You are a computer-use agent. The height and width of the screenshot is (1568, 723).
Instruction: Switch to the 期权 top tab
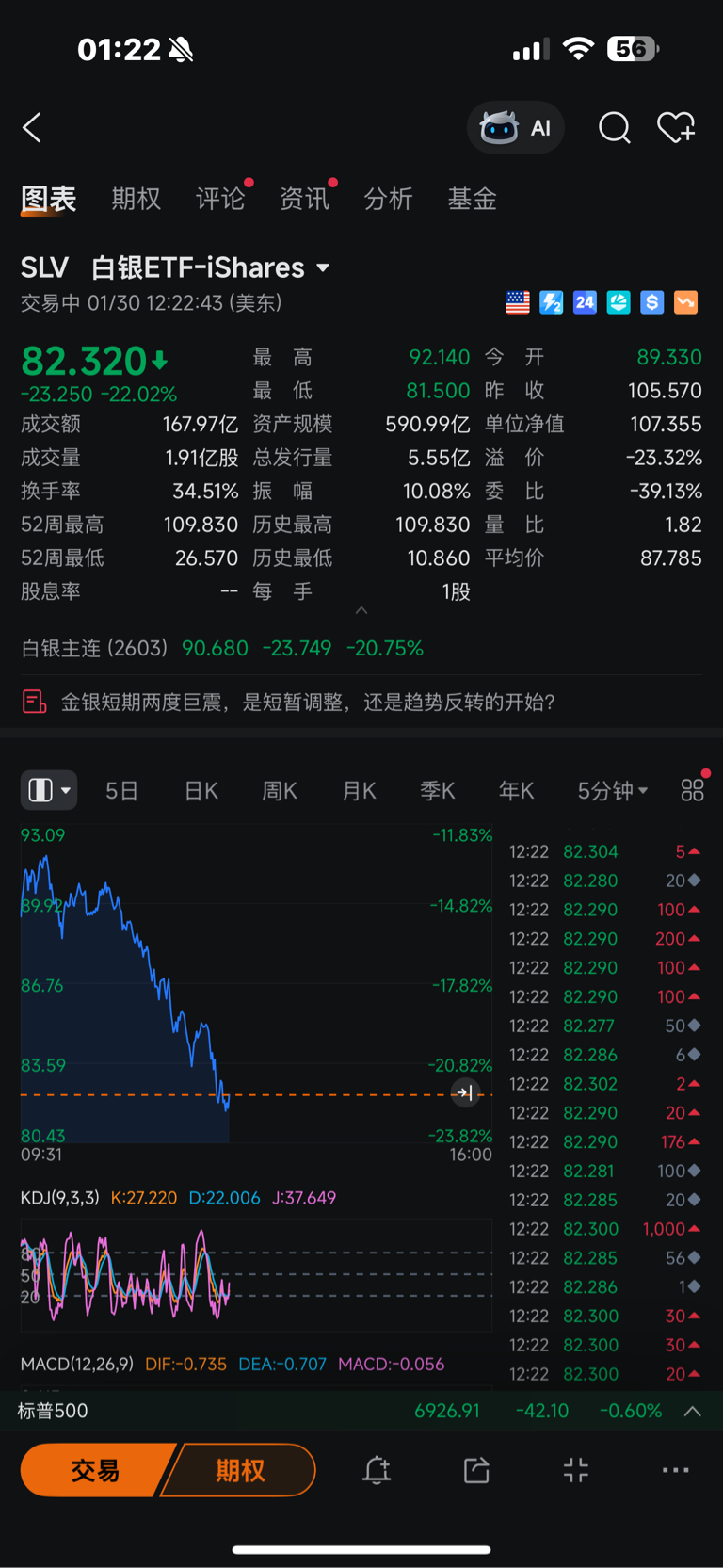[x=137, y=199]
